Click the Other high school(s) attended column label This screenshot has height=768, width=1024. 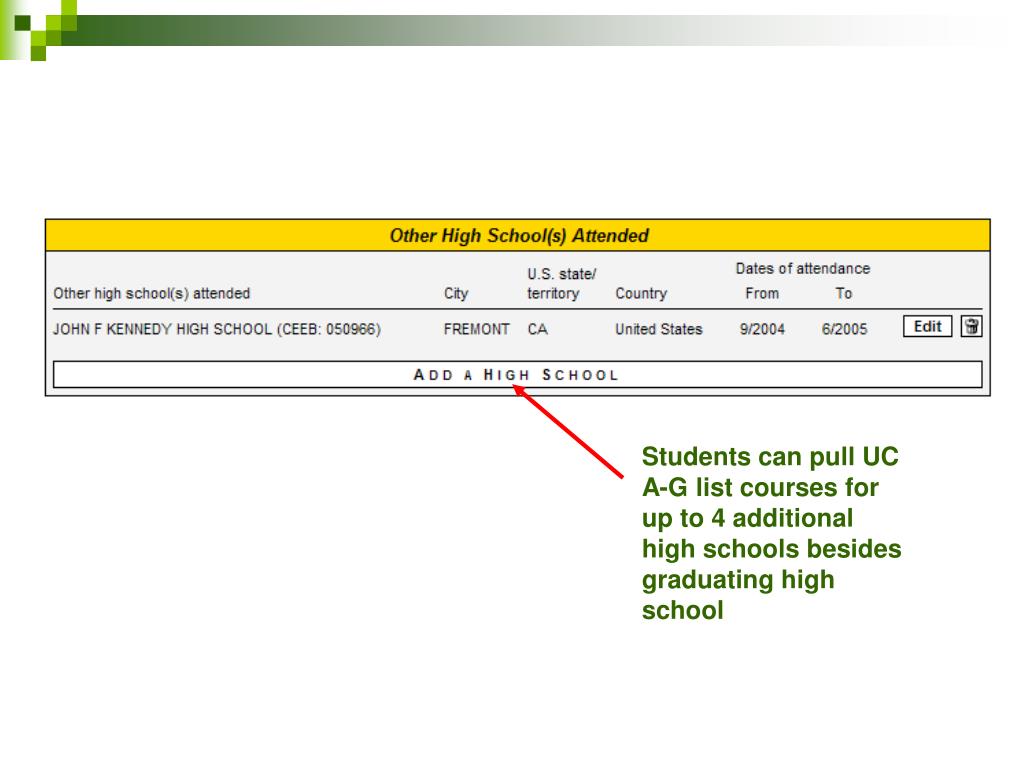pos(151,294)
